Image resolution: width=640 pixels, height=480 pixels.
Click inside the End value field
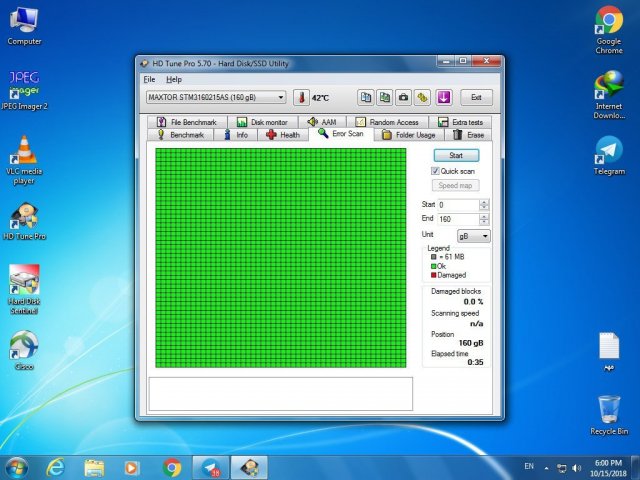coord(456,219)
